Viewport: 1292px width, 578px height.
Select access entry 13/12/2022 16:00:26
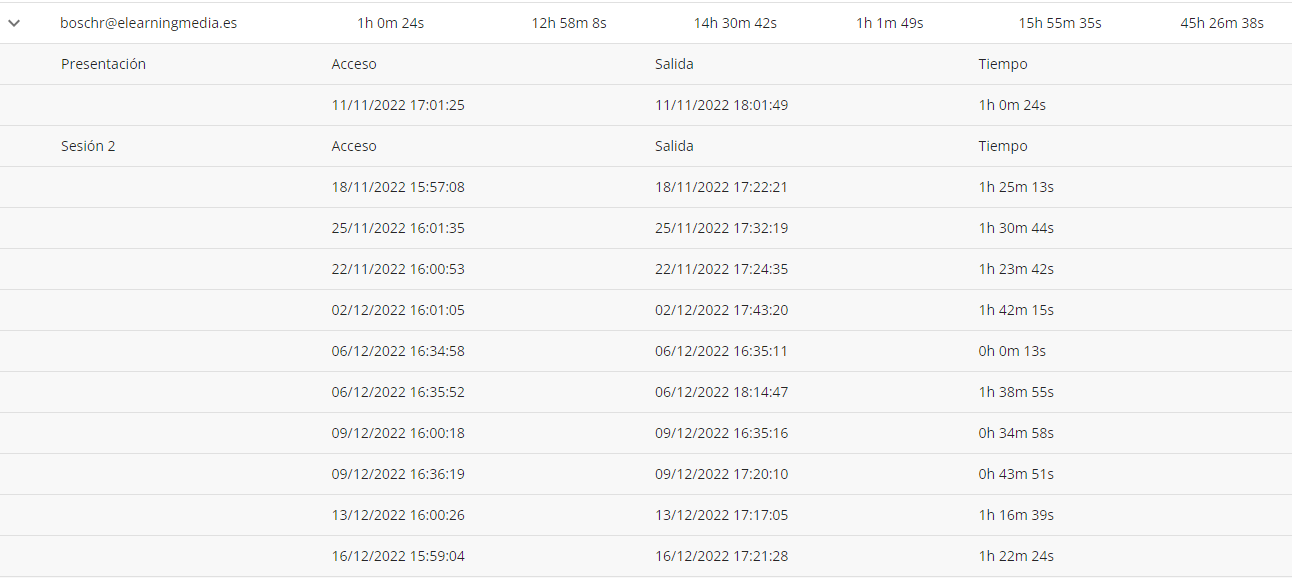tap(398, 515)
